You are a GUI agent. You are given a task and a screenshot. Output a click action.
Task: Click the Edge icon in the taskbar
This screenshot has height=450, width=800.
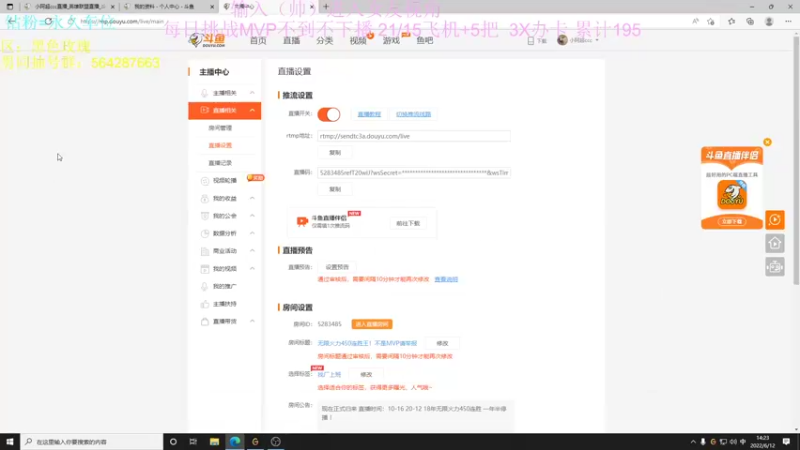click(235, 441)
